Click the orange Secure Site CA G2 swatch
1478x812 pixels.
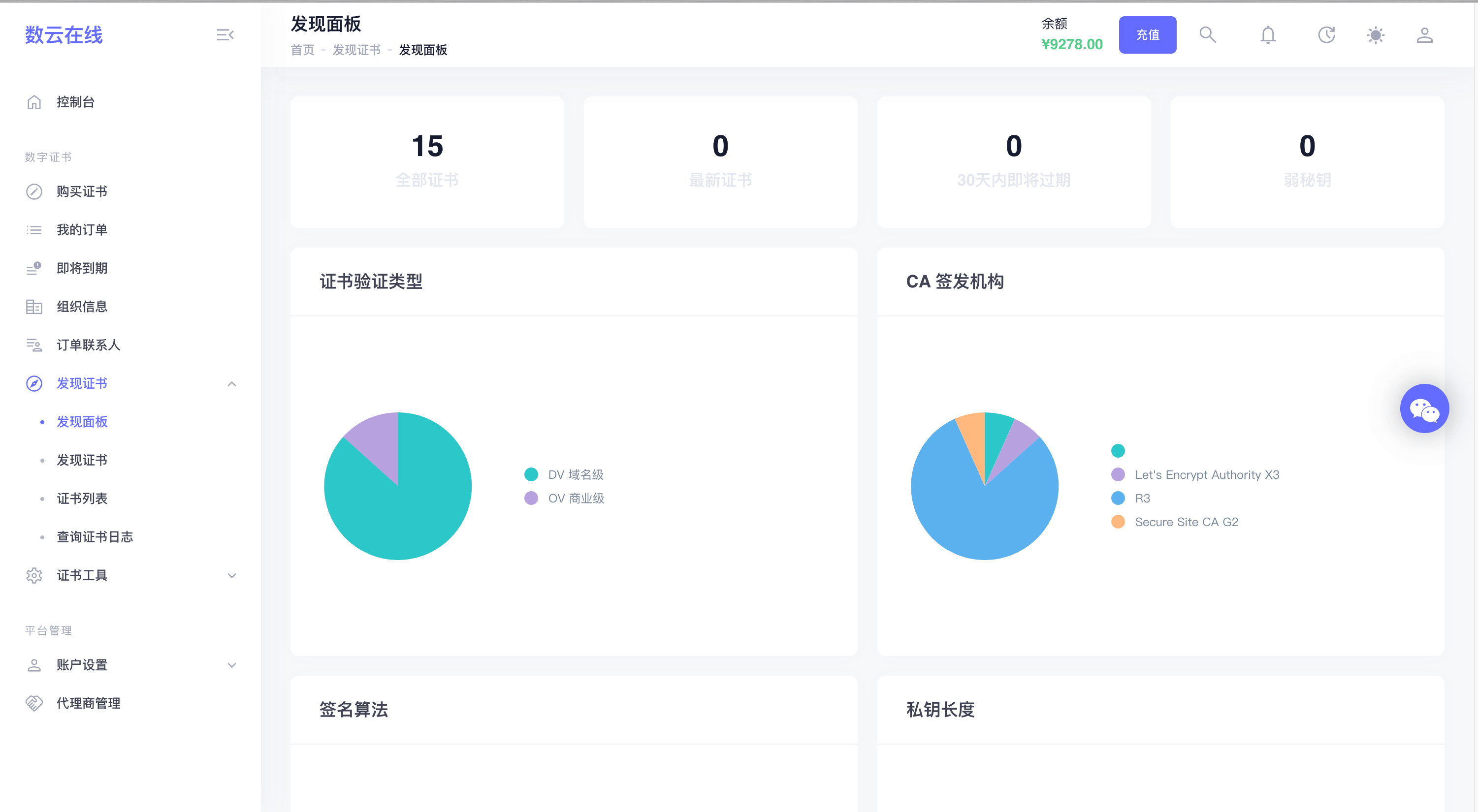[x=1118, y=522]
